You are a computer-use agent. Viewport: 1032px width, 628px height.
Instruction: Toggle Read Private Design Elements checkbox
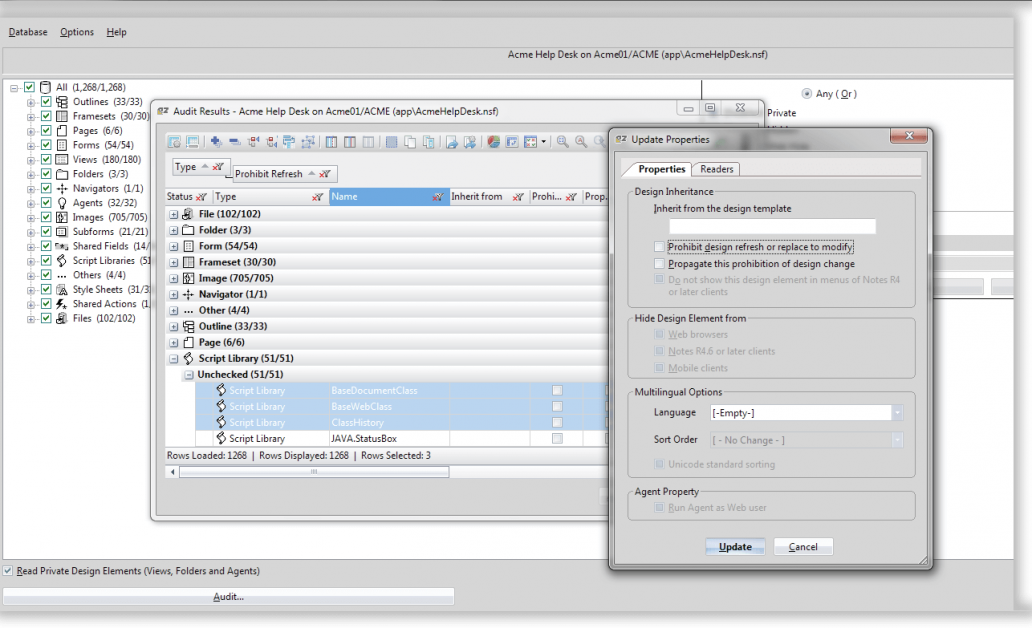click(8, 571)
